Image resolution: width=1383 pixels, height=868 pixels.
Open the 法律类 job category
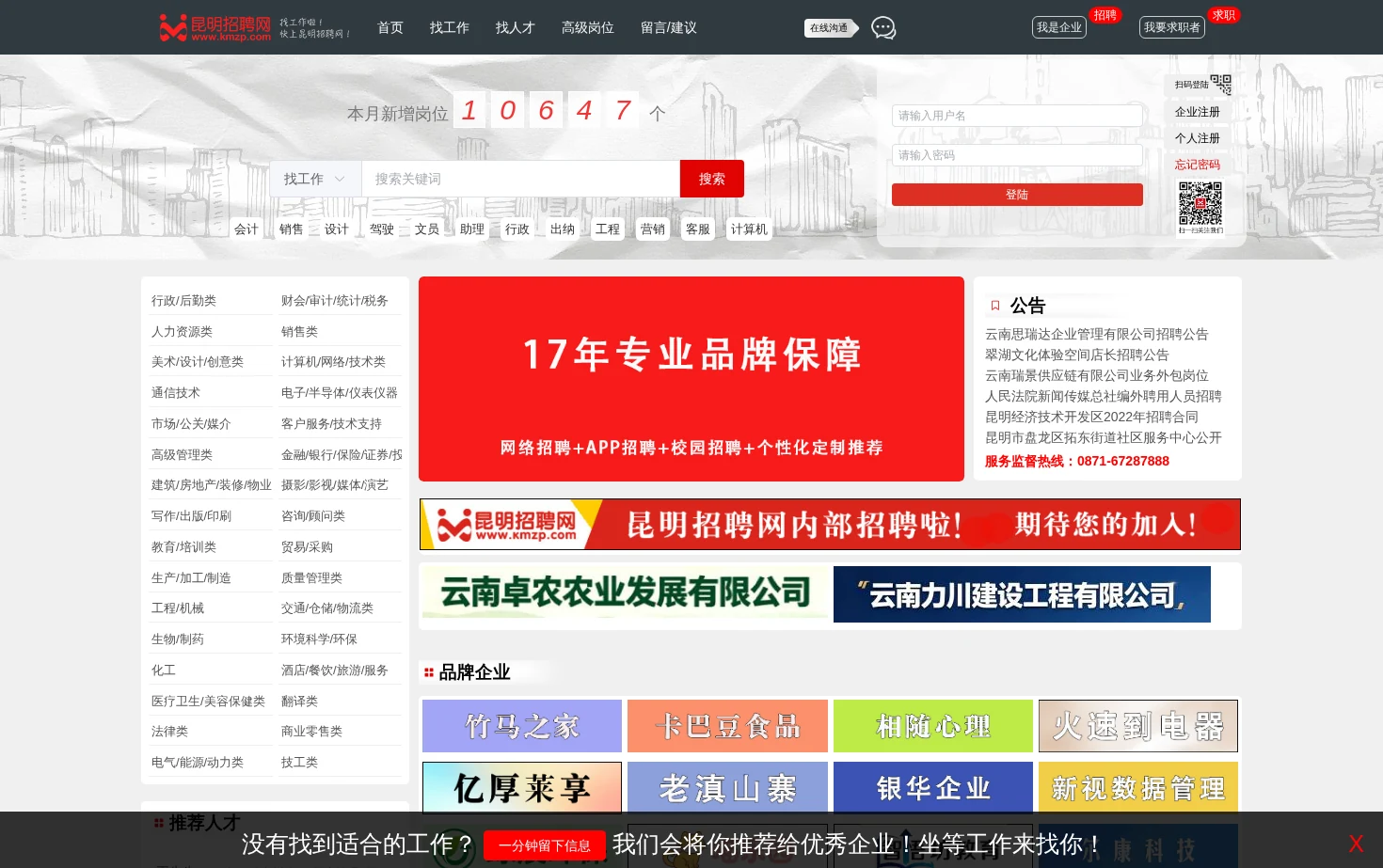point(170,731)
